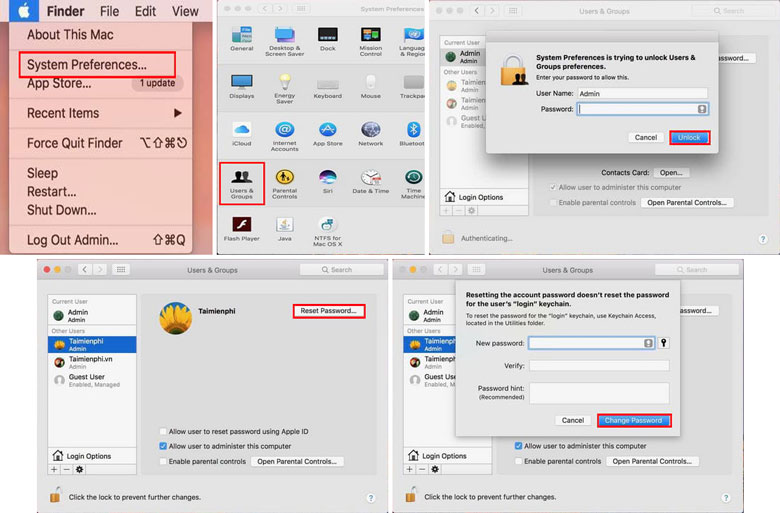Screen dimensions: 780x513
Task: Toggle Enable parental controls below Change Password dialog
Action: [518, 461]
